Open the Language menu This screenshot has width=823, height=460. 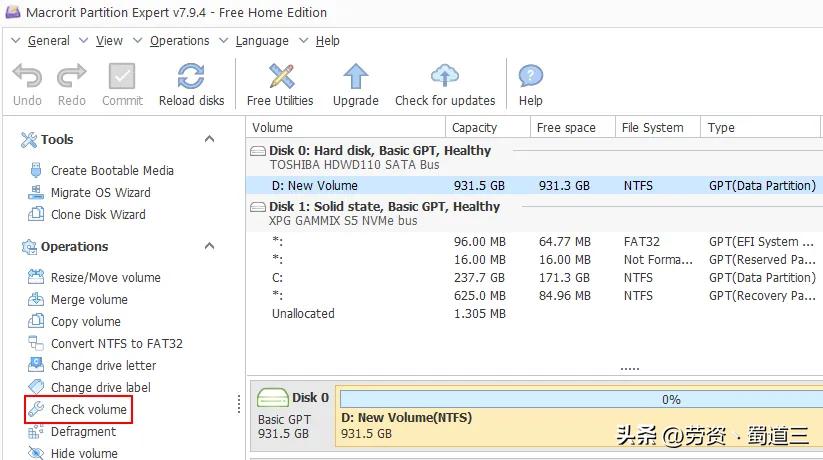pos(262,40)
